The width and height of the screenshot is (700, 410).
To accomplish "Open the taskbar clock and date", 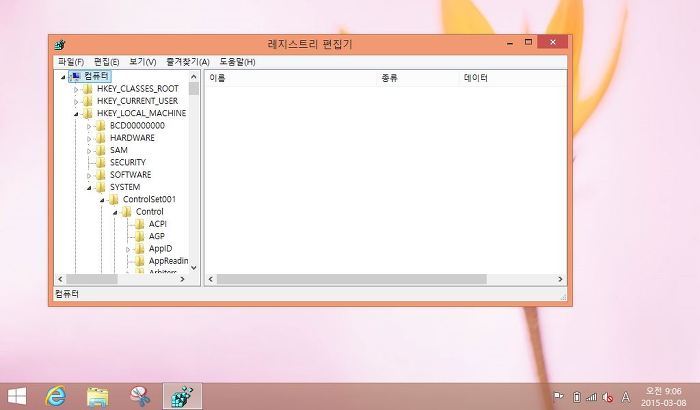I will point(663,397).
